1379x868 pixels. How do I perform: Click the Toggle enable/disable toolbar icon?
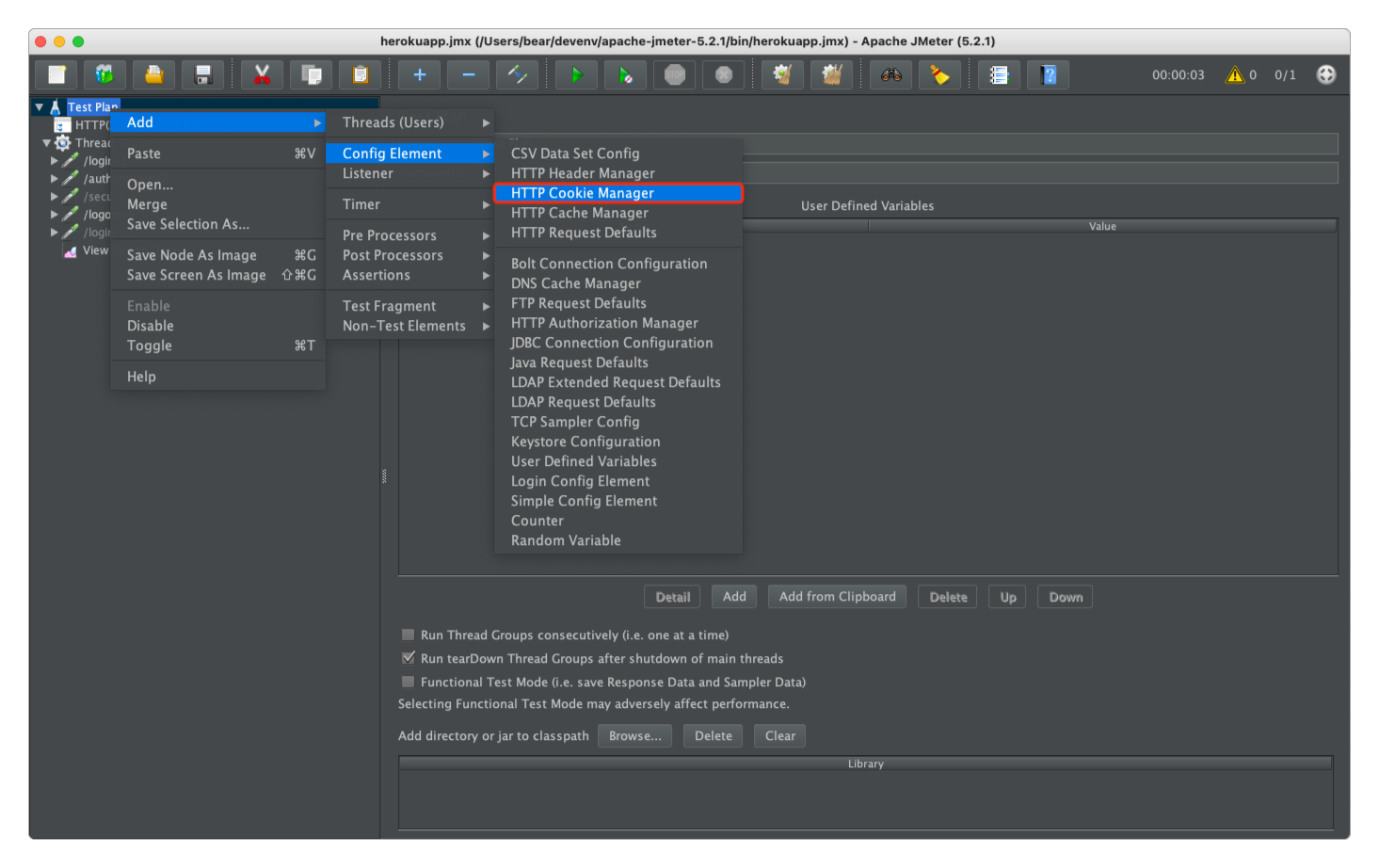[x=518, y=74]
